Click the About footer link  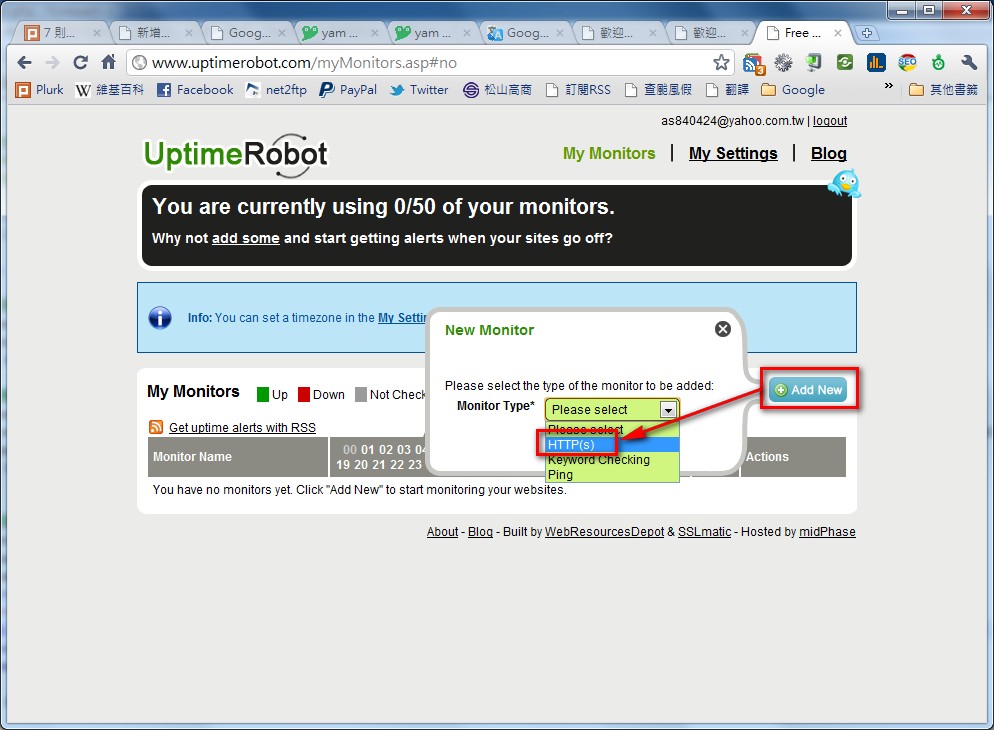pyautogui.click(x=442, y=532)
